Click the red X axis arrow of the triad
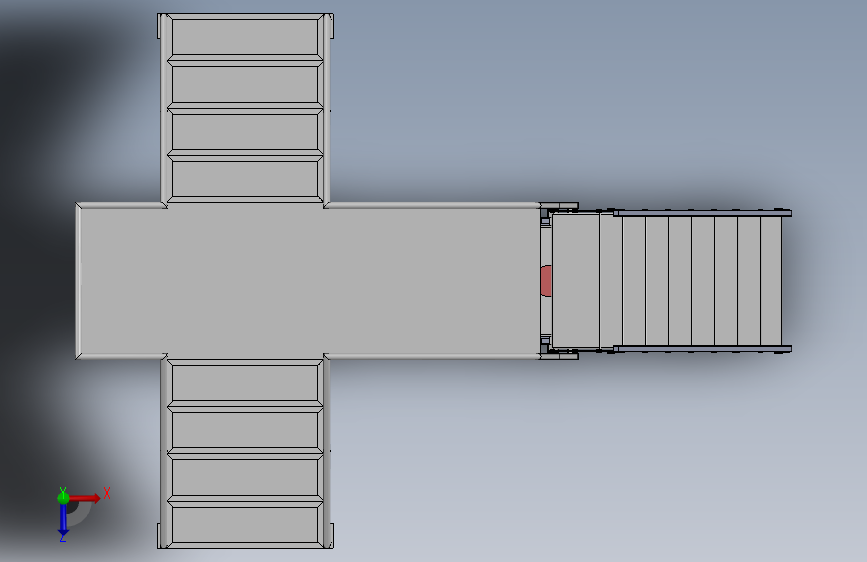The height and width of the screenshot is (562, 867). [86, 498]
